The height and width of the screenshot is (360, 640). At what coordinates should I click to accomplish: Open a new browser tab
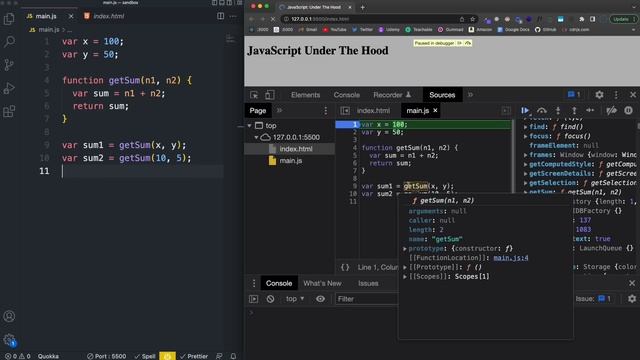click(x=362, y=7)
